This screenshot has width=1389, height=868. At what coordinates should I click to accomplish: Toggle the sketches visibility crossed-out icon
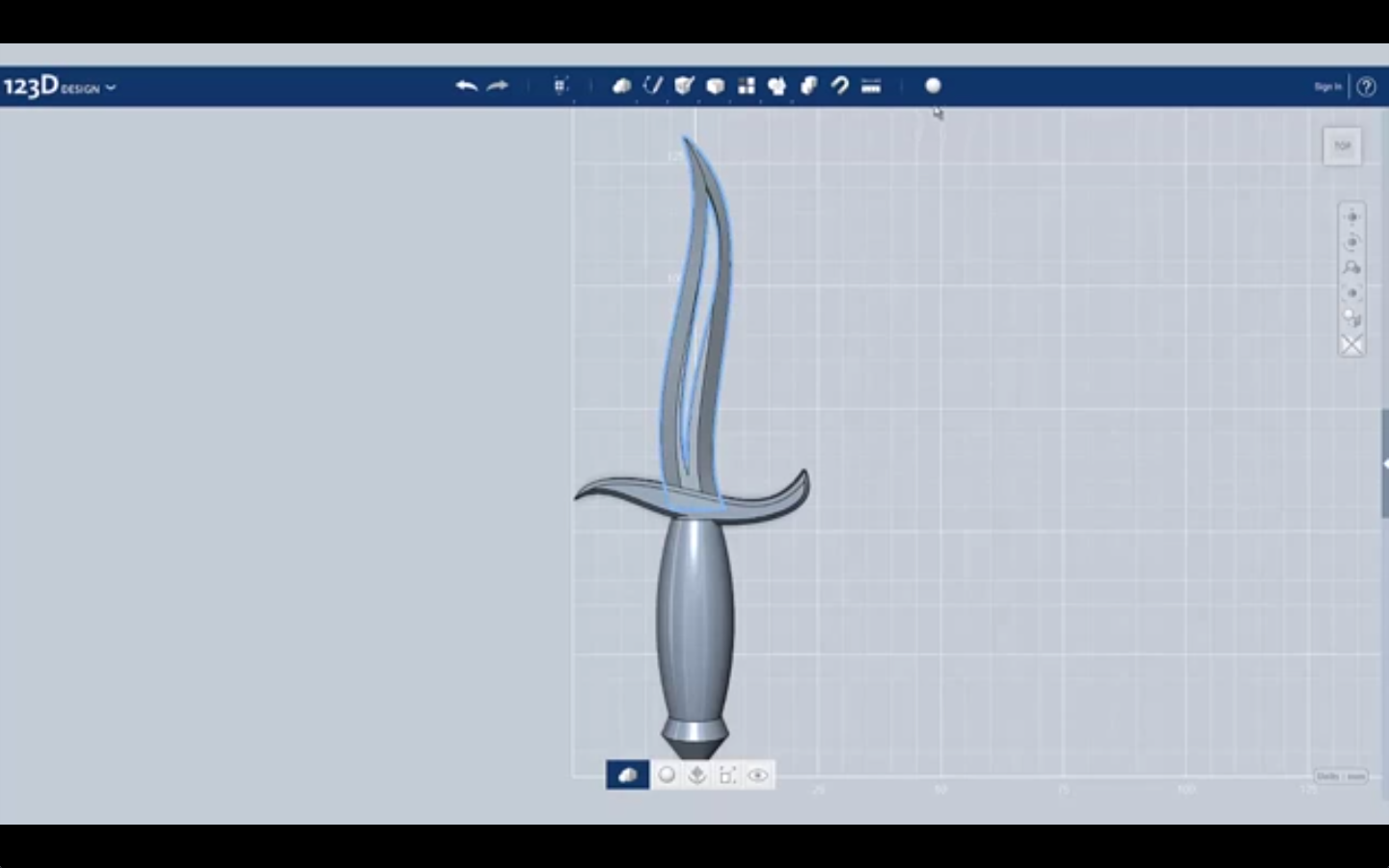pos(1351,344)
